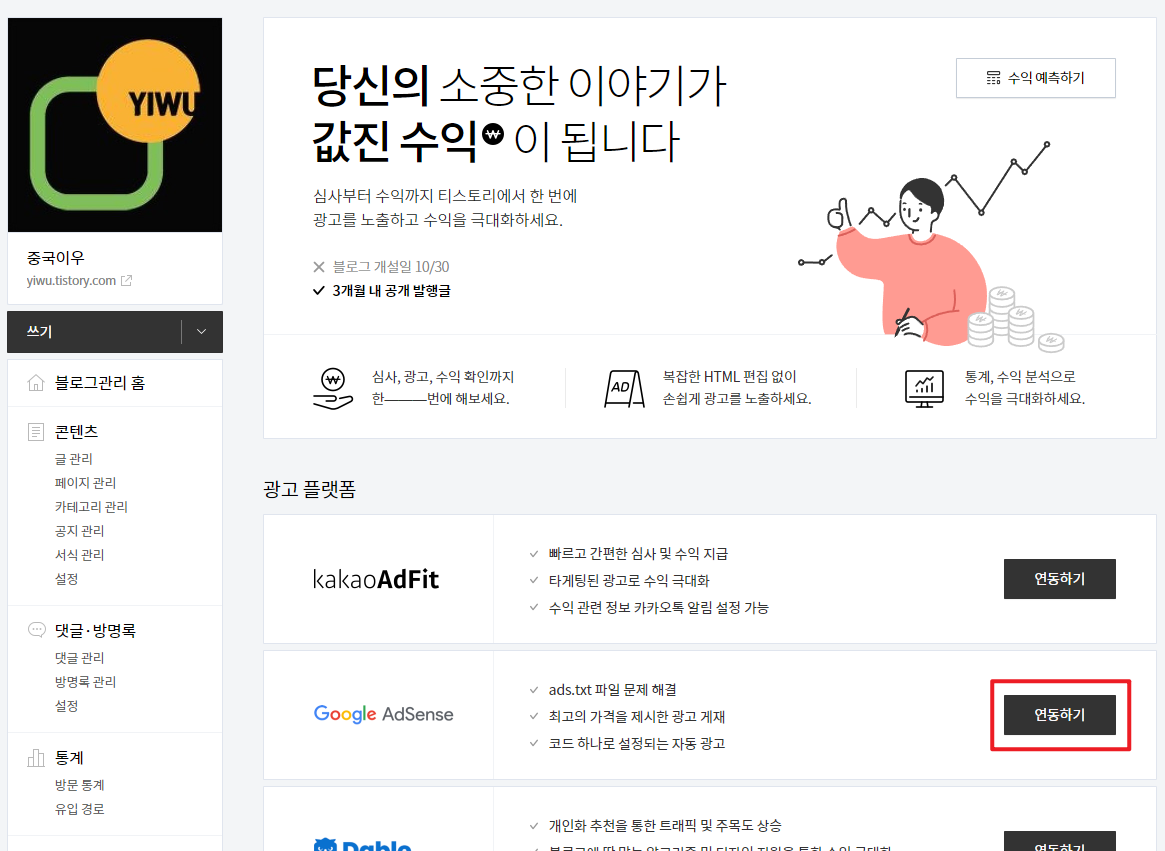Go to 블로그관리 홈
The height and width of the screenshot is (851, 1165).
click(100, 383)
